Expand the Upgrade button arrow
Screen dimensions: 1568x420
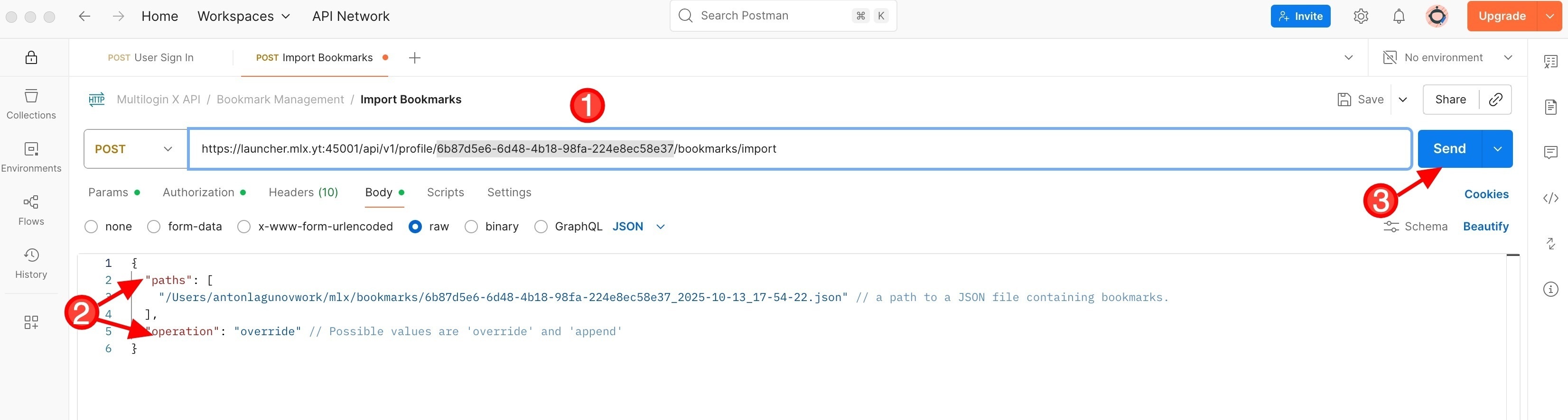[1550, 17]
